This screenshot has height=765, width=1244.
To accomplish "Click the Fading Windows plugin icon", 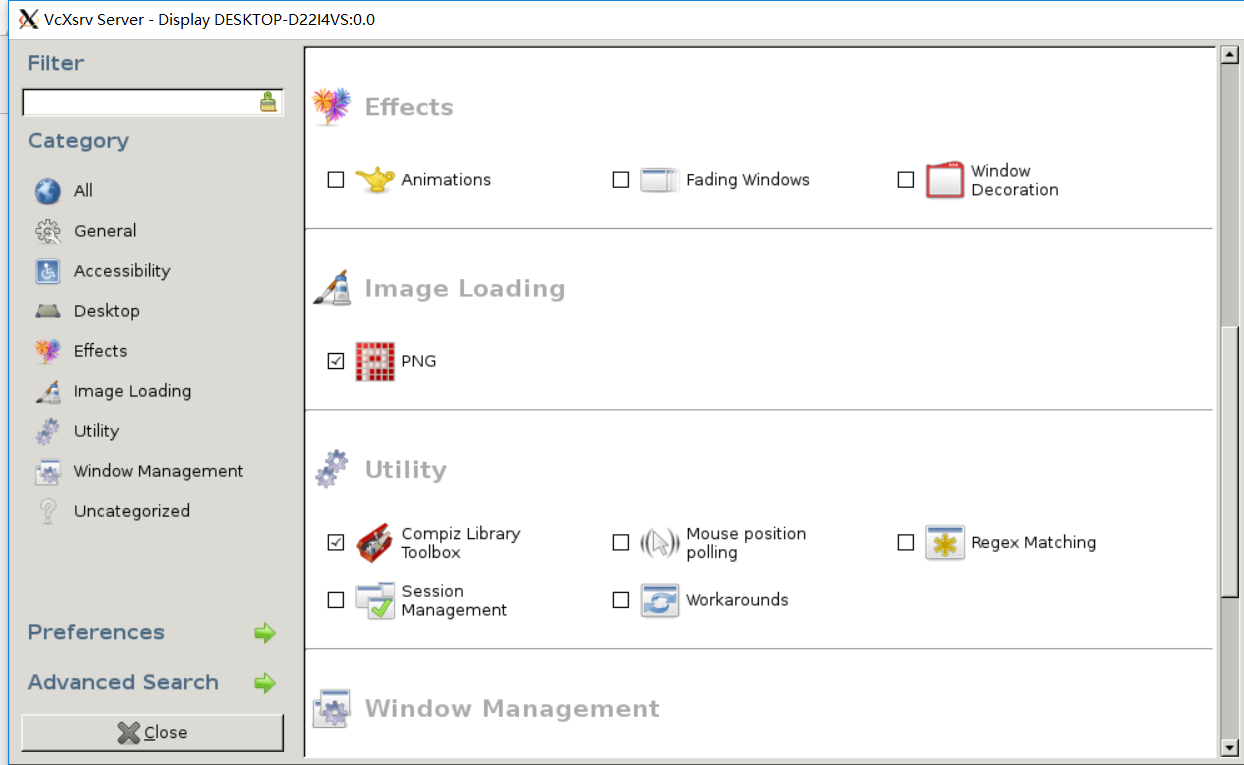I will point(659,180).
